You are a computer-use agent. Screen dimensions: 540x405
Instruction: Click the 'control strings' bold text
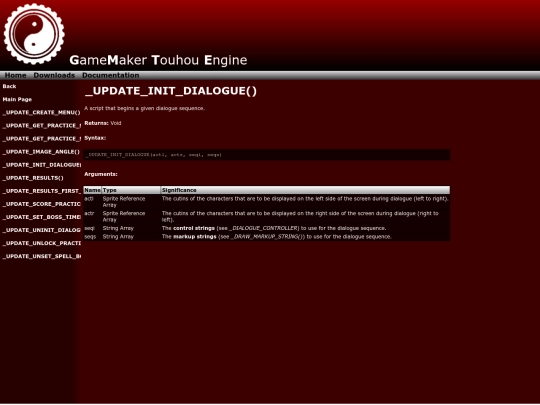click(x=194, y=228)
